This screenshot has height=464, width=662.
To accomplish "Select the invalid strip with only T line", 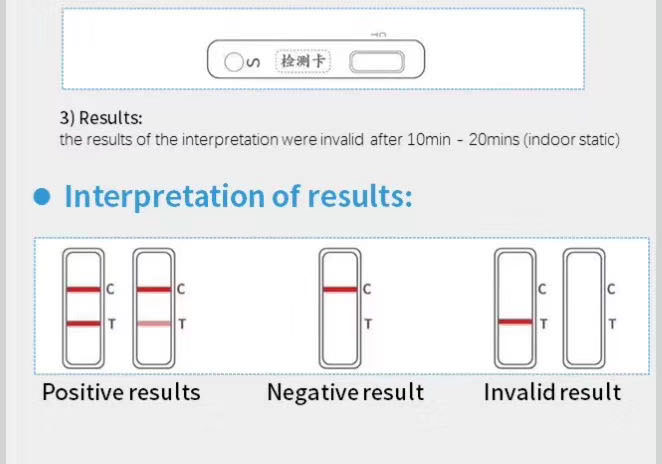I will tap(515, 308).
